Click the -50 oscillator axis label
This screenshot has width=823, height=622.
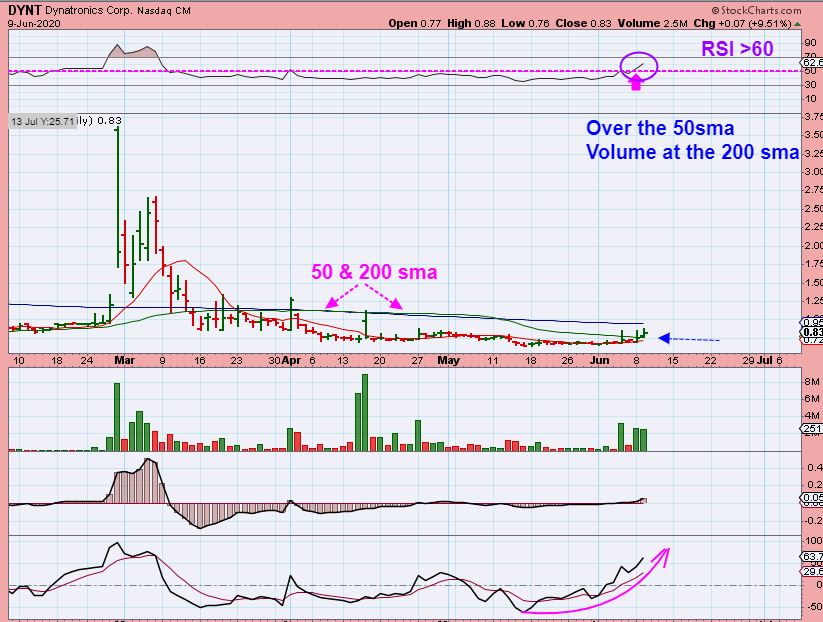pos(813,606)
